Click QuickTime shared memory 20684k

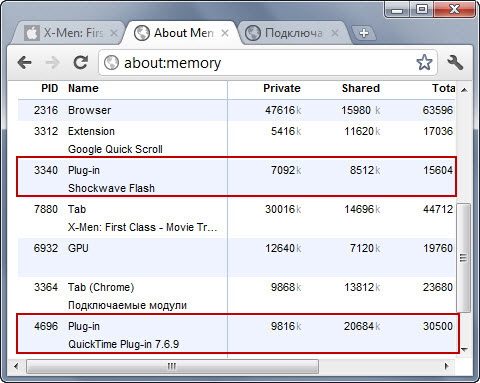coord(362,326)
